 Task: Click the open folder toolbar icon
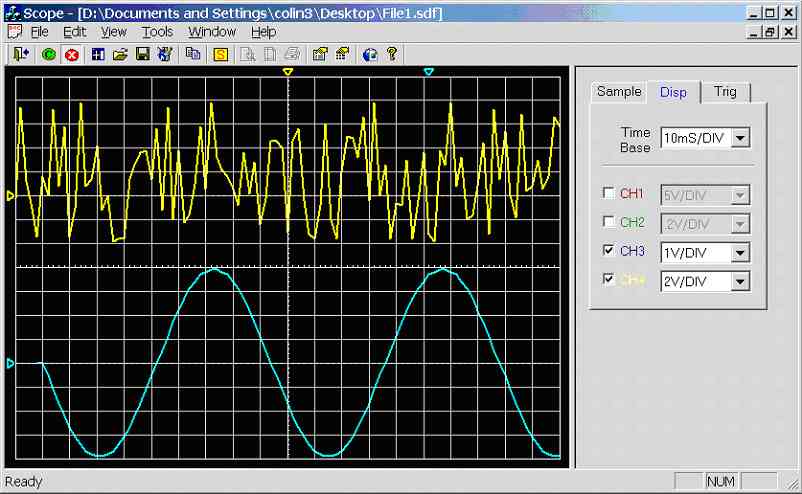[x=120, y=54]
